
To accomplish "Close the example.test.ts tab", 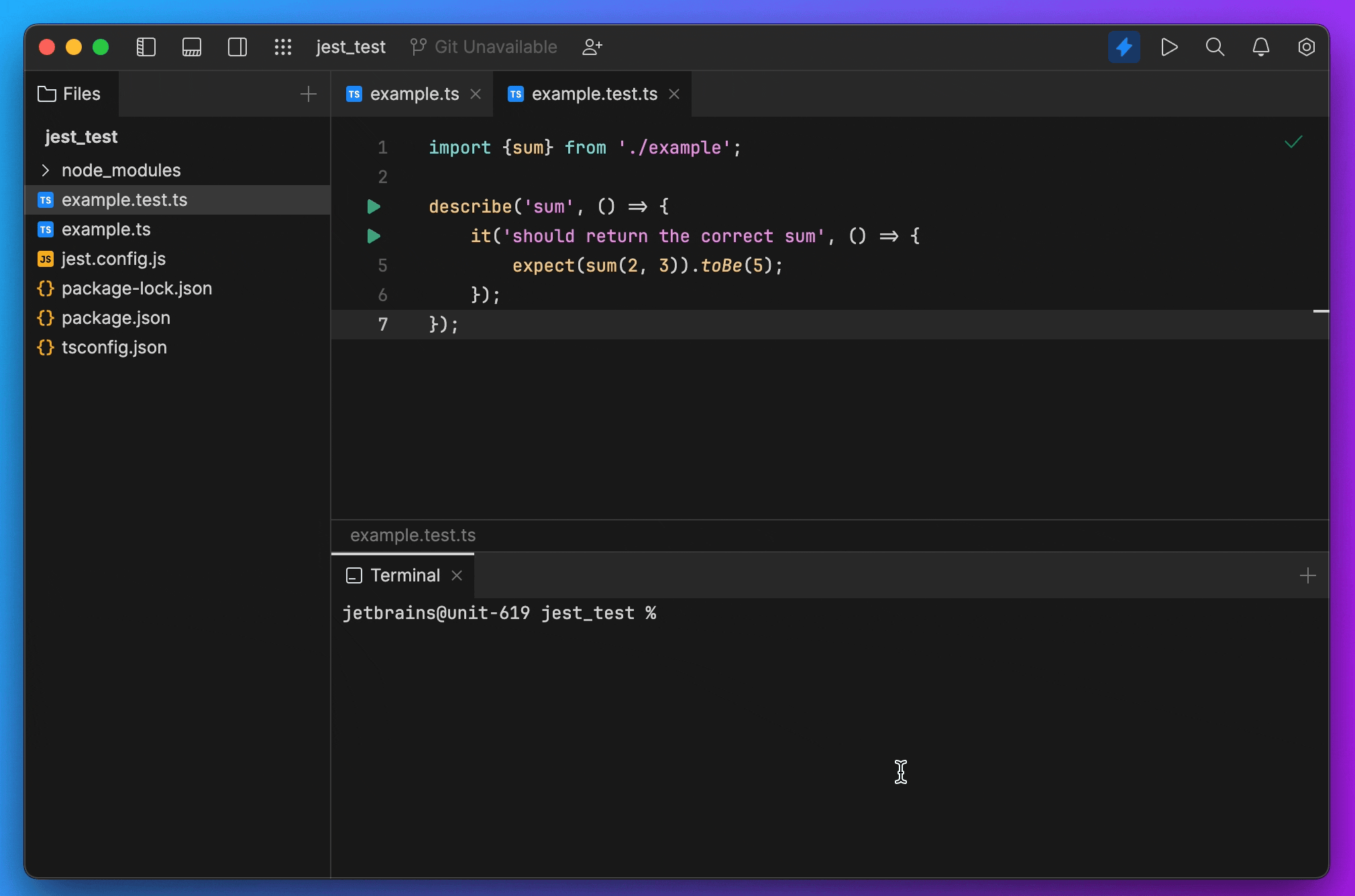I will tap(674, 94).
